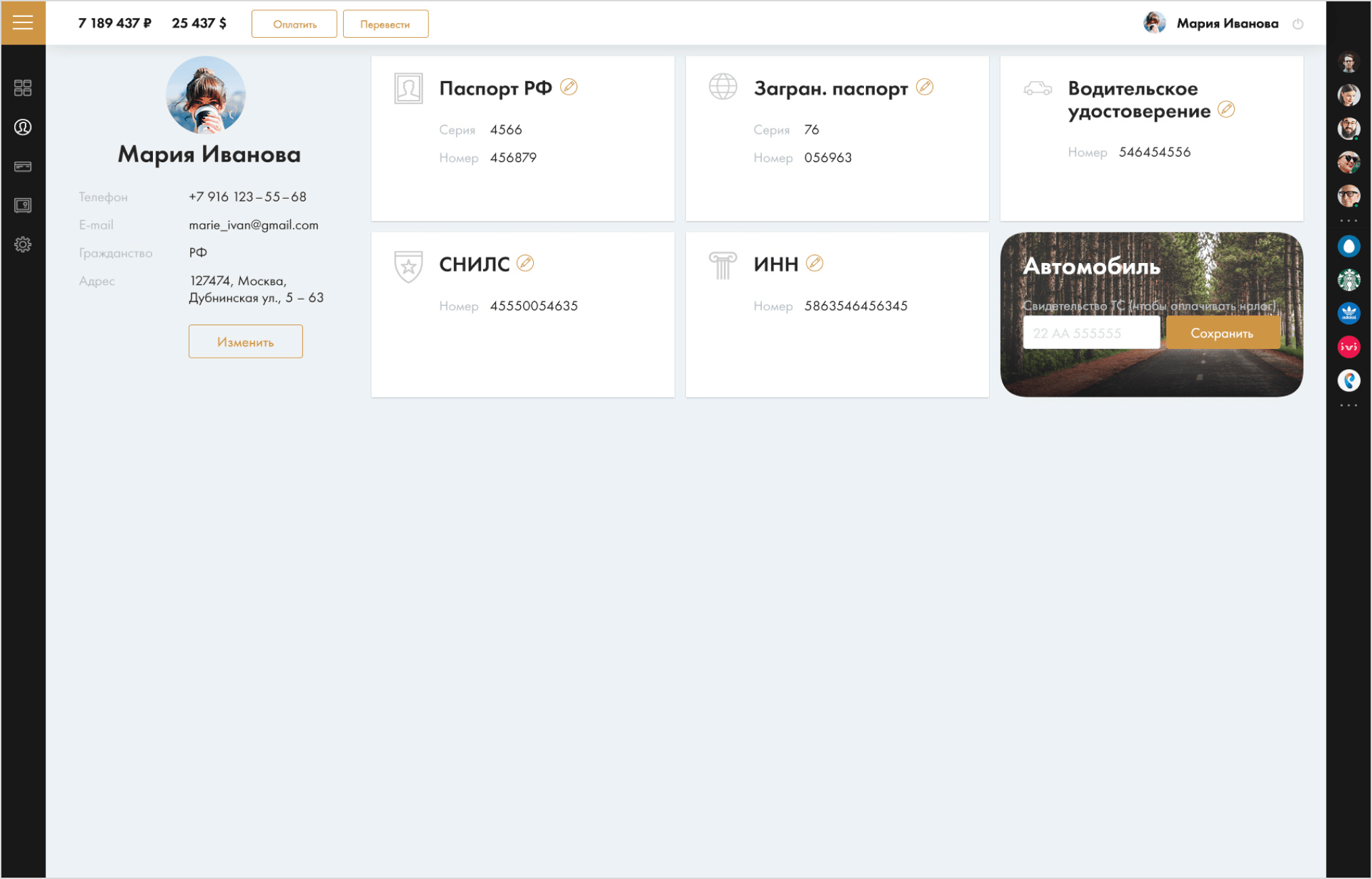Viewport: 1372px width, 879px height.
Task: Expand more contacts dots in right panel
Action: tap(1349, 221)
